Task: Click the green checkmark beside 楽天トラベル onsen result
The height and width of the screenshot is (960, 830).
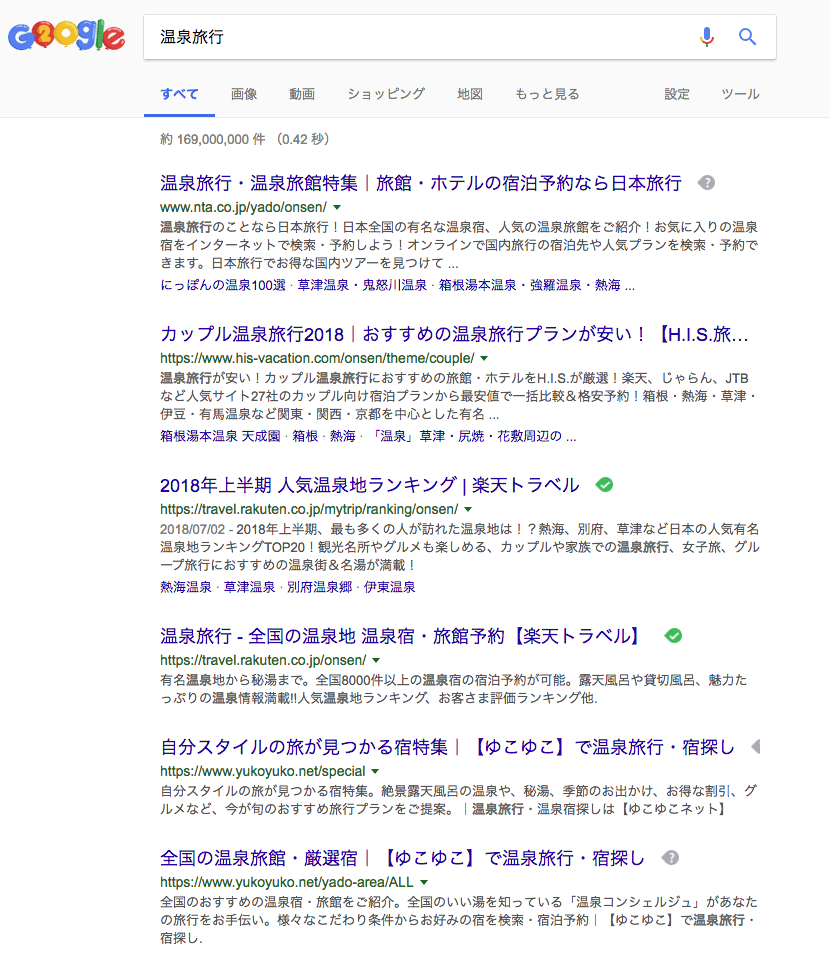Action: 673,635
